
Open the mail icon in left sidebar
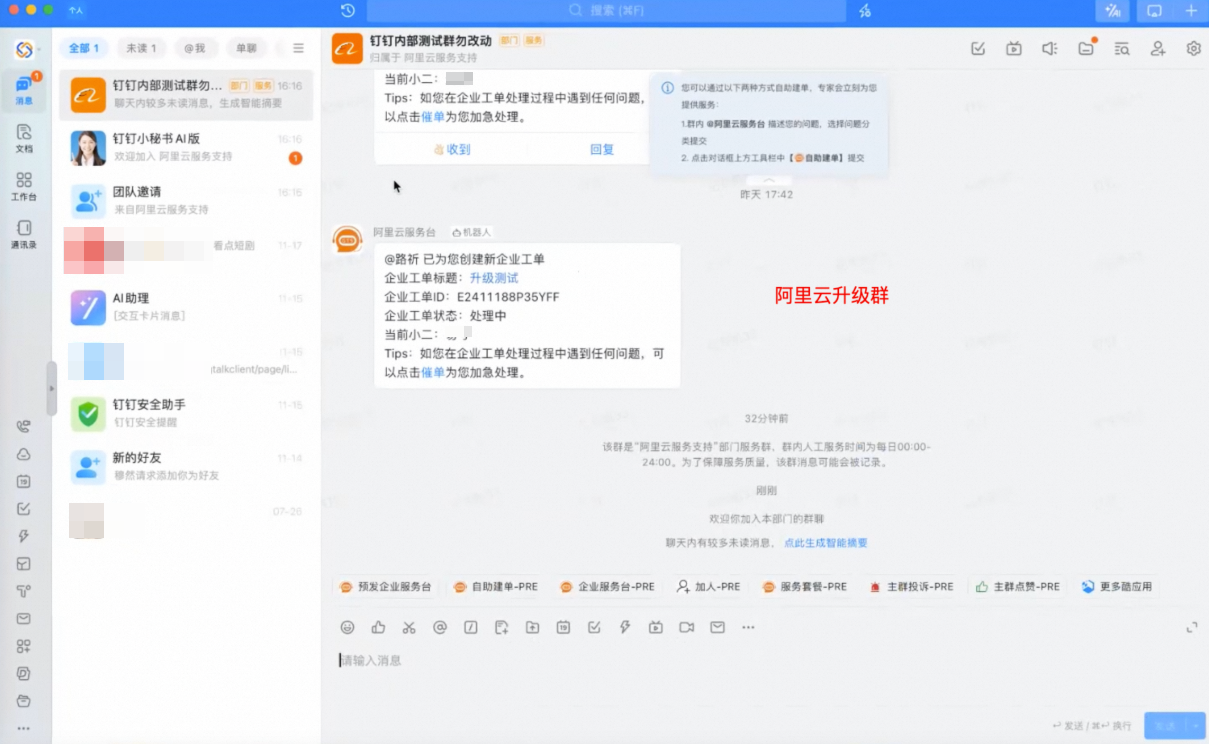coord(24,619)
